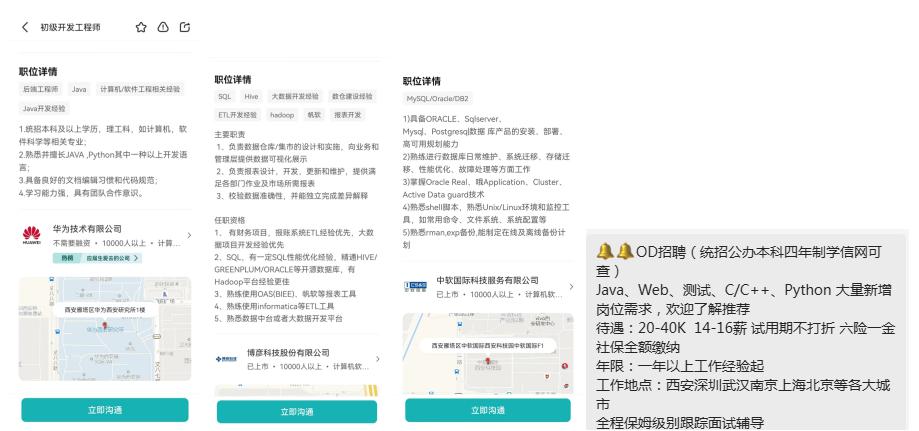Select the Java开发经验 tag
919x431 pixels.
(44, 108)
